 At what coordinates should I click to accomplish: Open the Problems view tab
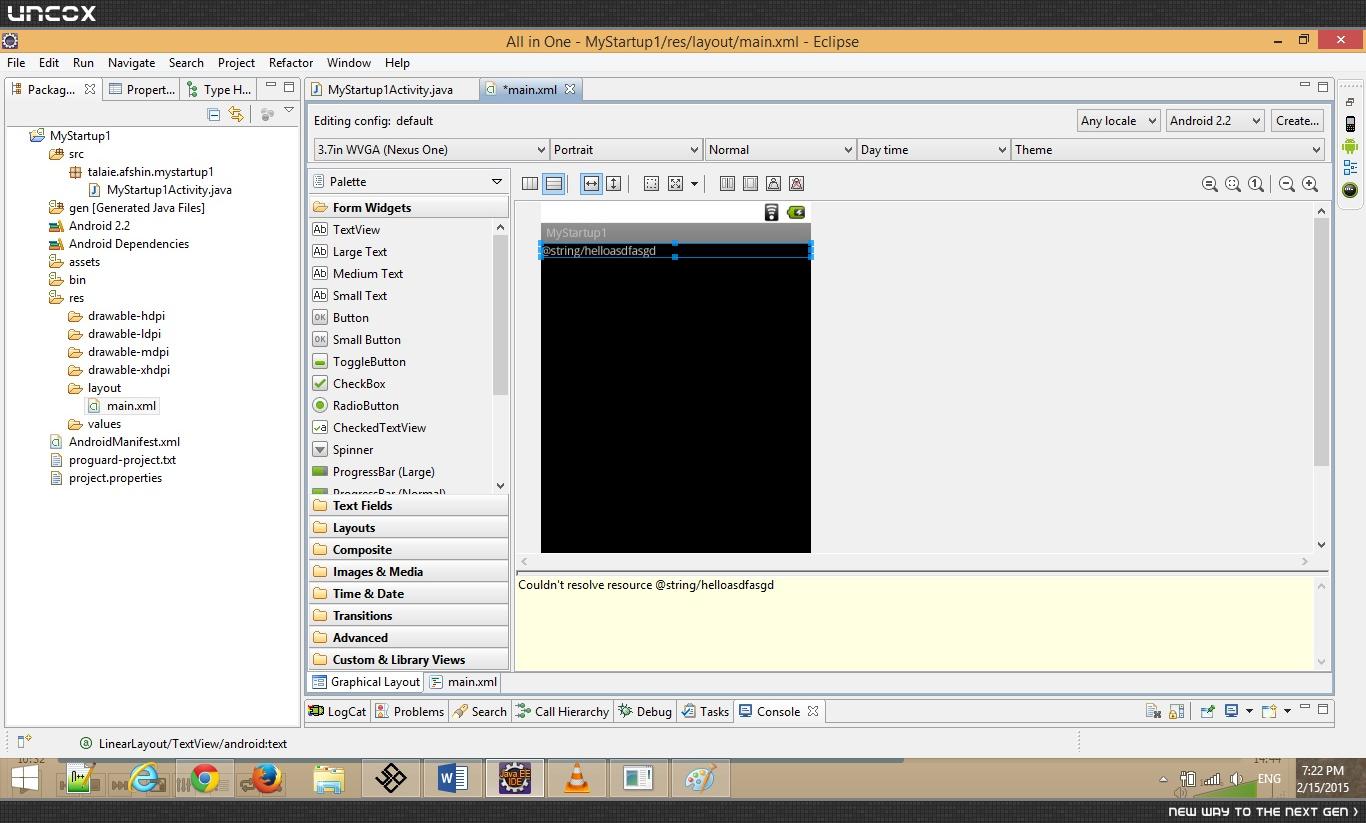pos(410,712)
